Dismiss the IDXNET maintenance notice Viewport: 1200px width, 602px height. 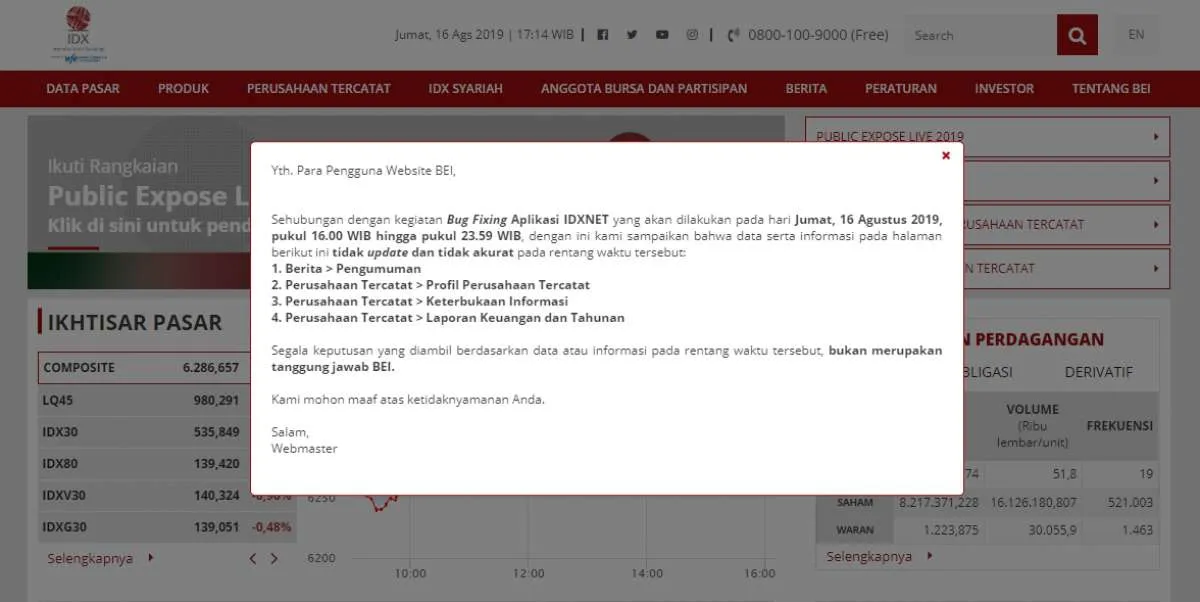click(x=946, y=156)
